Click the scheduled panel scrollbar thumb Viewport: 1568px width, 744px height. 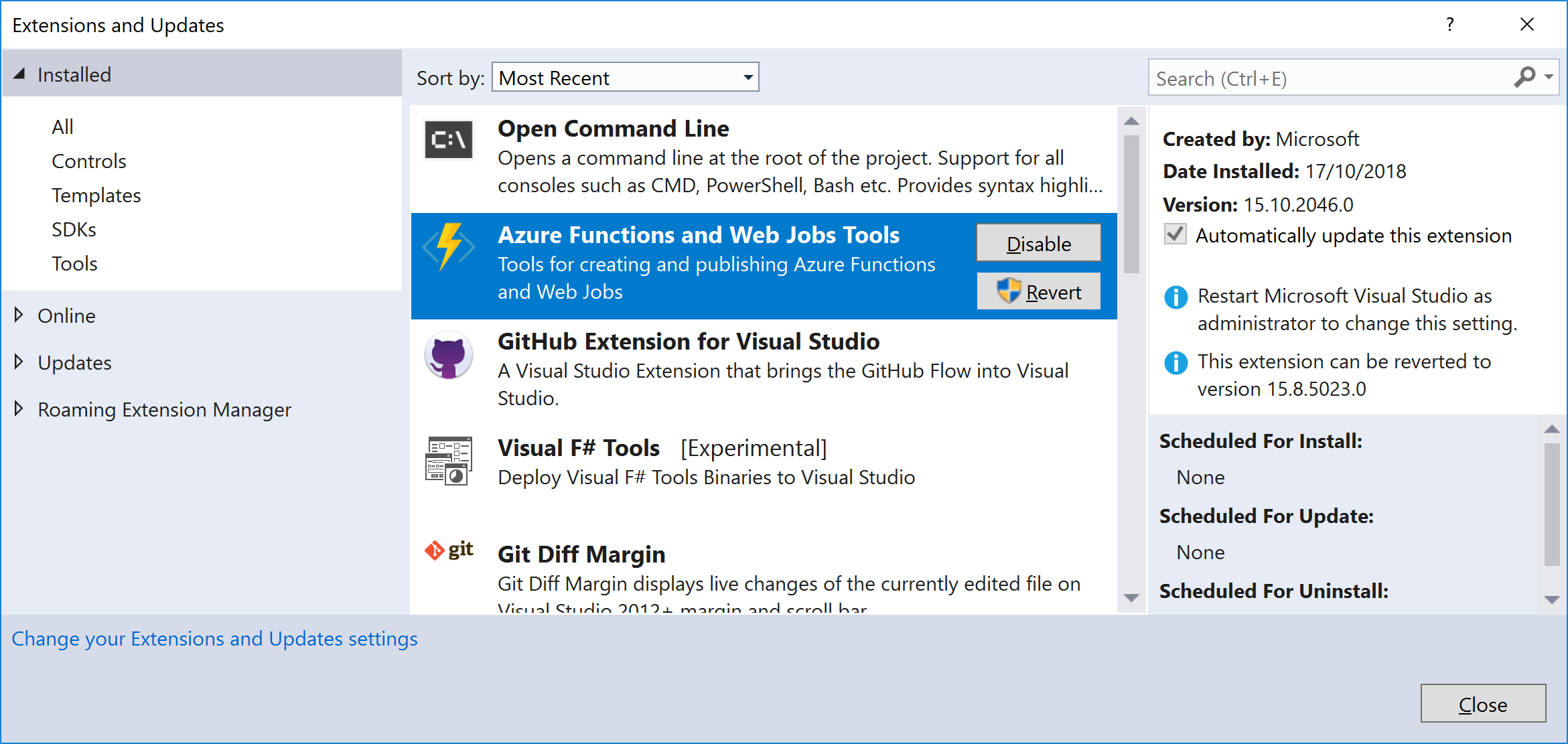(x=1552, y=504)
